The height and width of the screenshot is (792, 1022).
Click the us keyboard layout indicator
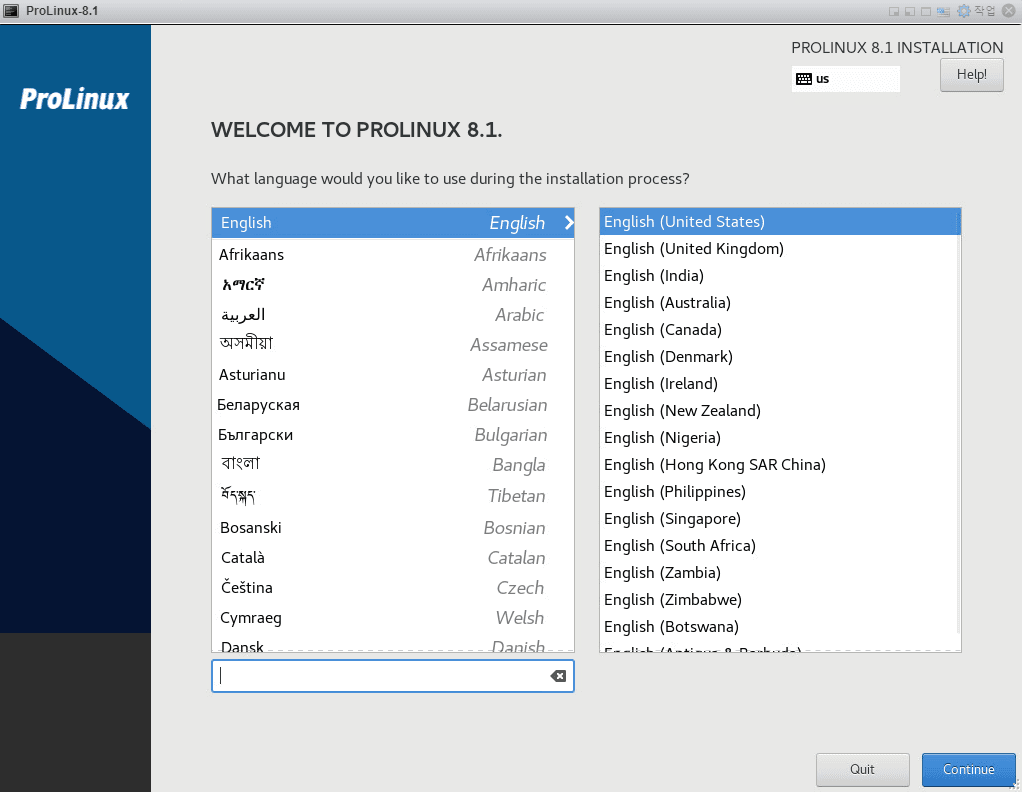pyautogui.click(x=845, y=79)
